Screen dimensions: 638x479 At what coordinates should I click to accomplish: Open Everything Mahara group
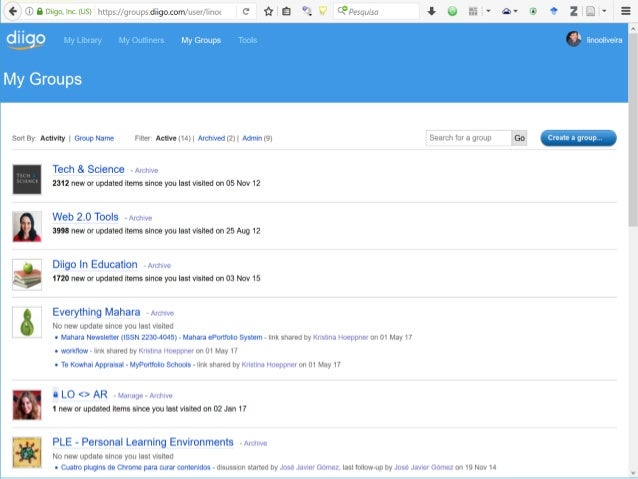(x=96, y=312)
